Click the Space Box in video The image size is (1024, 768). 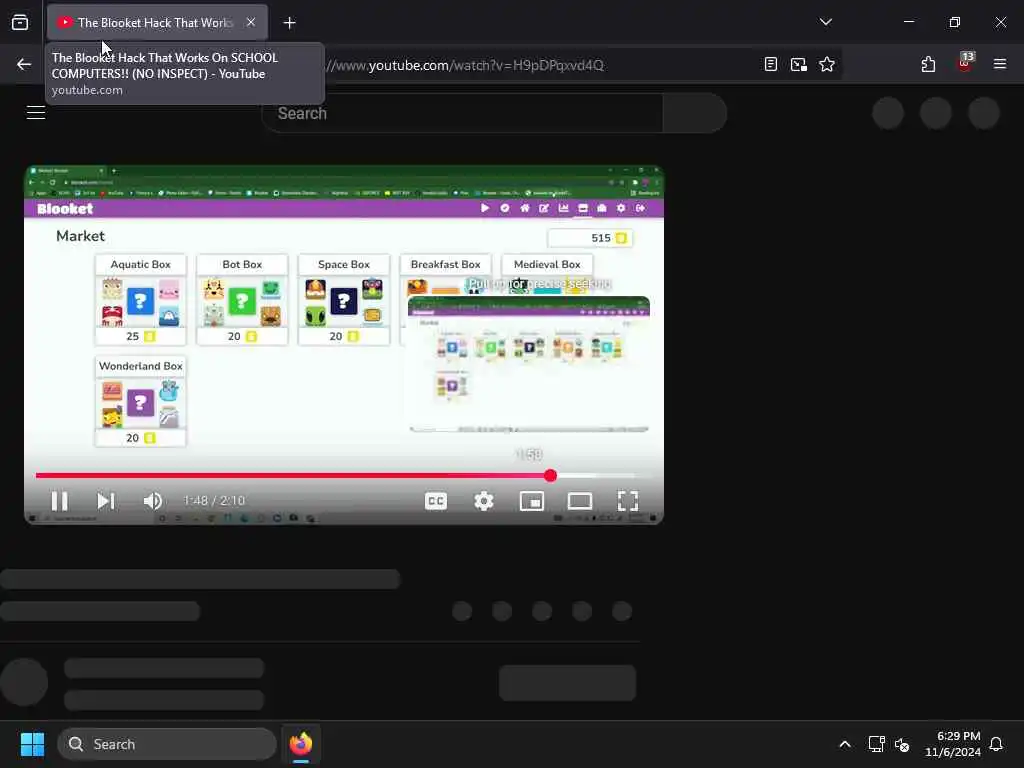pos(344,300)
